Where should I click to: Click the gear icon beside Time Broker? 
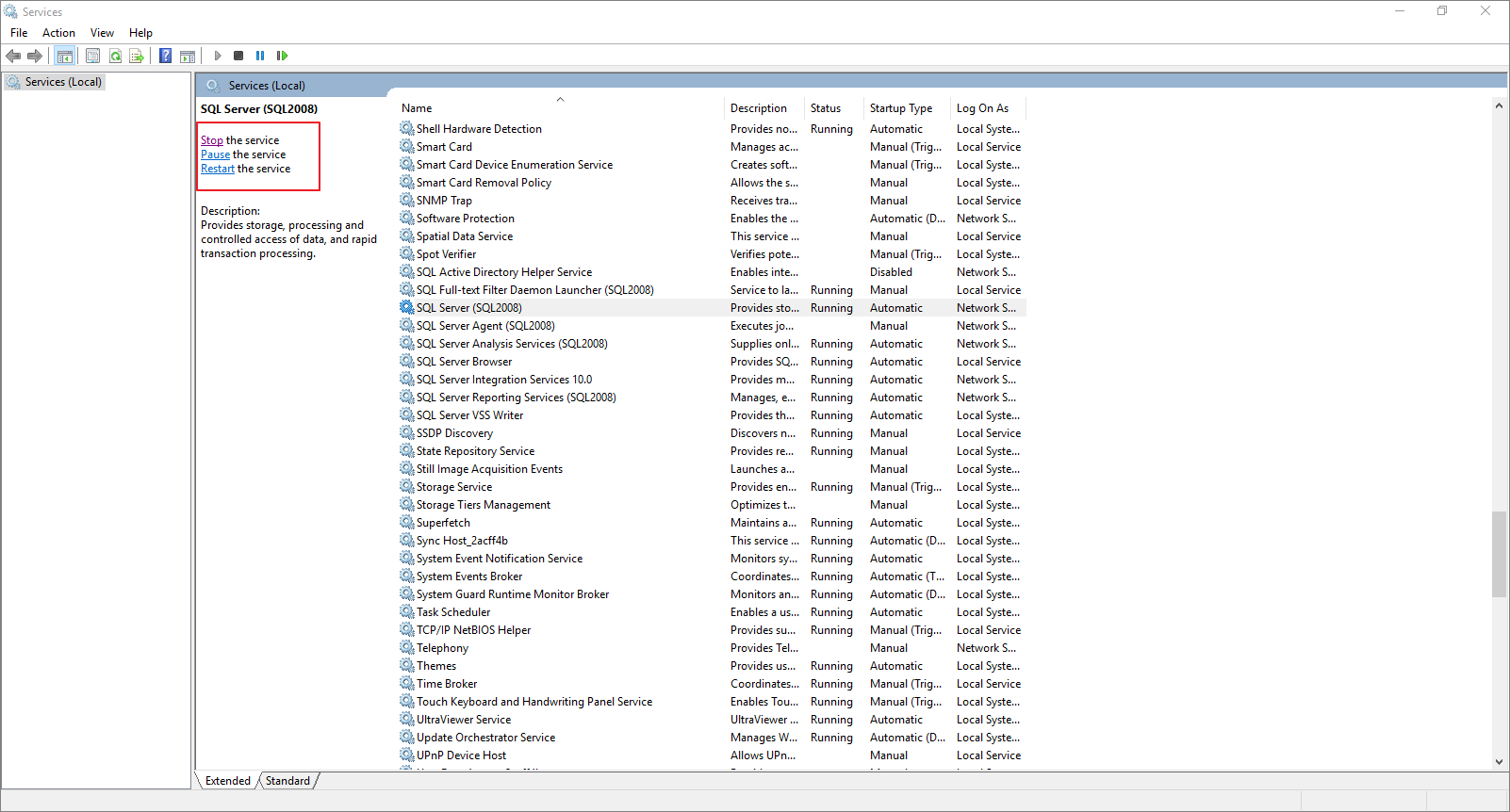(x=407, y=683)
